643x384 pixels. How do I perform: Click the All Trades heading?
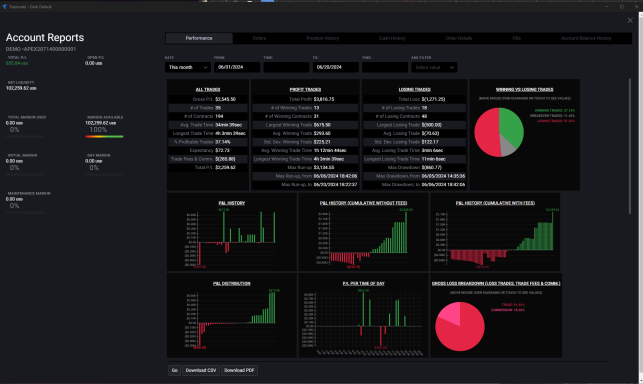click(208, 89)
